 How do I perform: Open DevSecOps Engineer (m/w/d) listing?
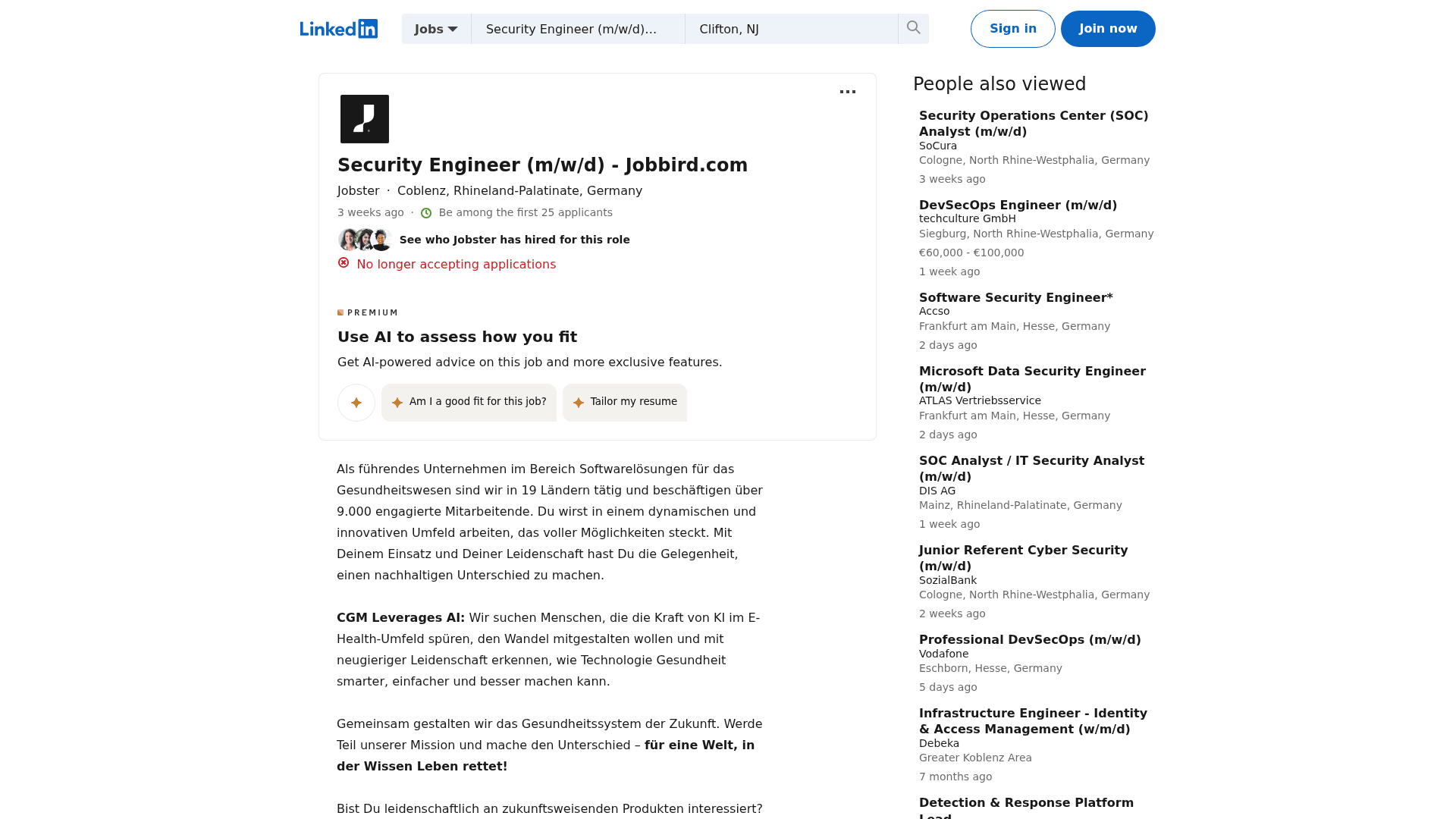click(x=1018, y=205)
